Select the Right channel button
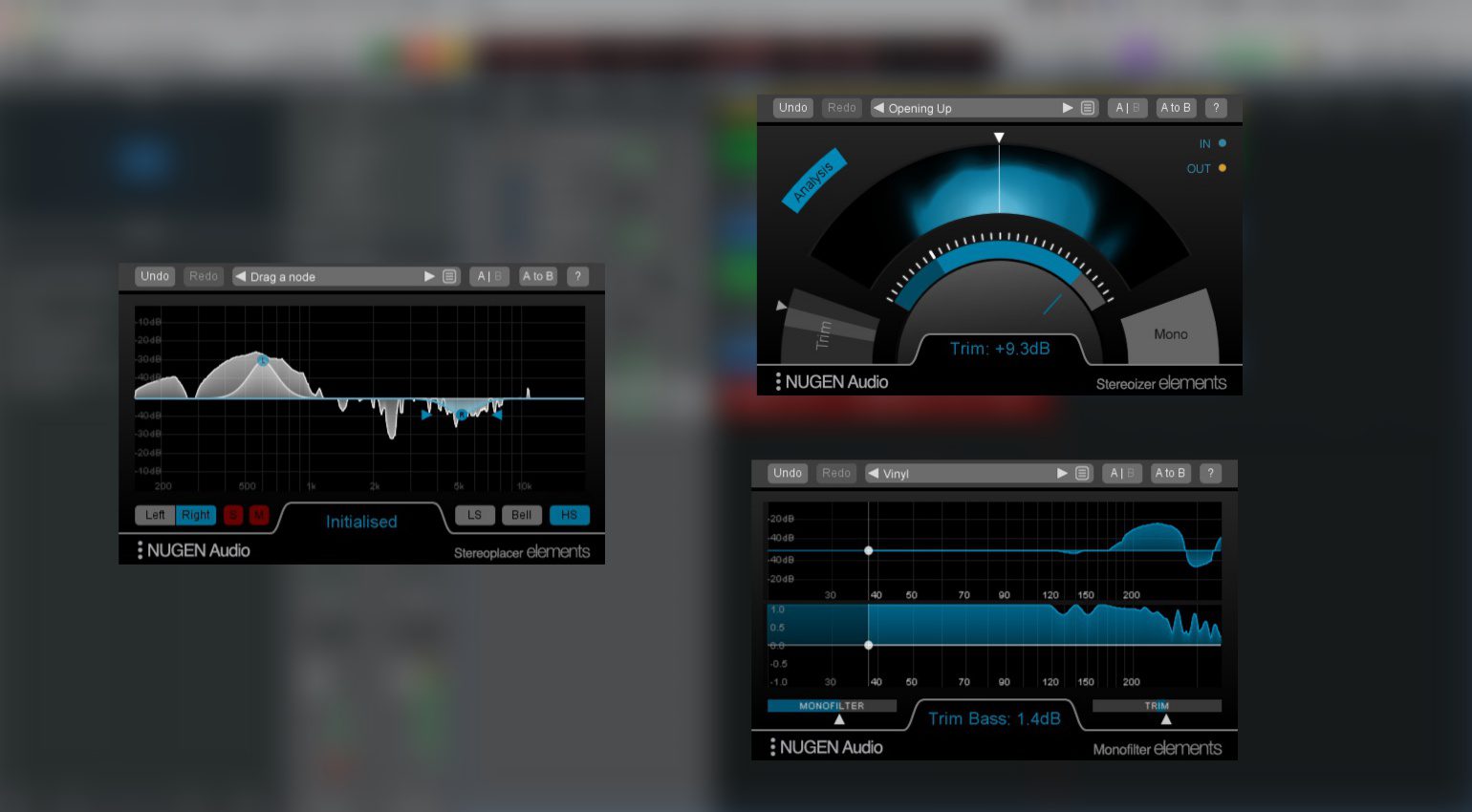The width and height of the screenshot is (1472, 812). click(x=196, y=515)
